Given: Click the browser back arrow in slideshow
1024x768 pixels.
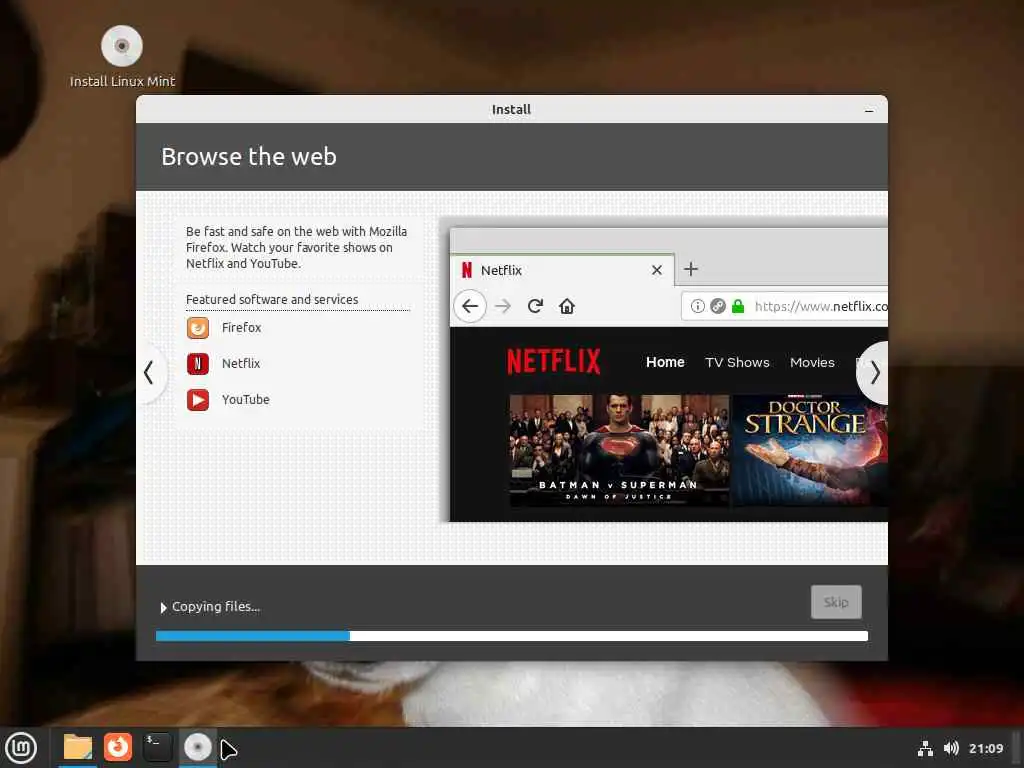Looking at the screenshot, I should (x=470, y=306).
